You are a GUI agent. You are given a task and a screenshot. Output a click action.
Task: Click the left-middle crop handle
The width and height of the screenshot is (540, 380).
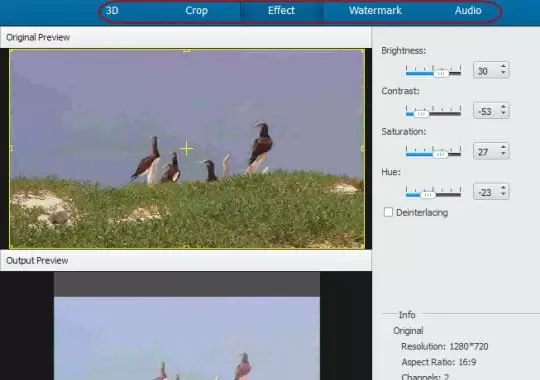coord(11,148)
